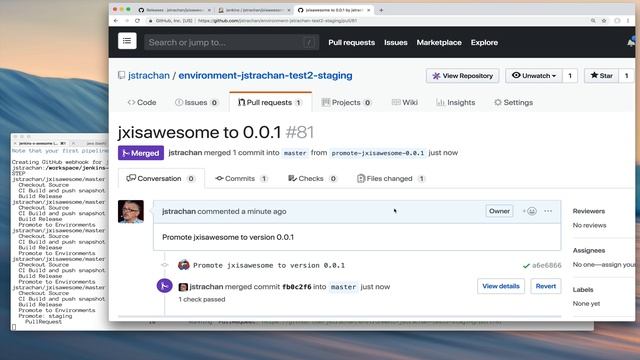Click the View details button
The width and height of the screenshot is (640, 360).
tap(501, 286)
